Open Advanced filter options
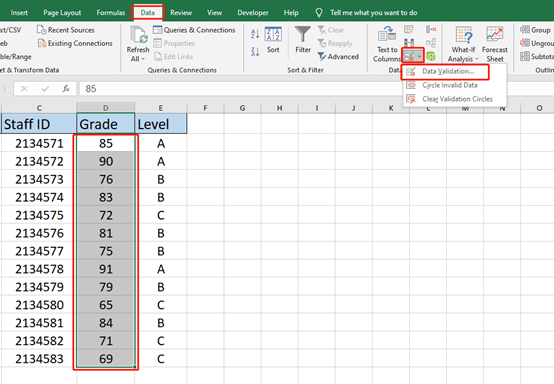The image size is (554, 384). (338, 57)
